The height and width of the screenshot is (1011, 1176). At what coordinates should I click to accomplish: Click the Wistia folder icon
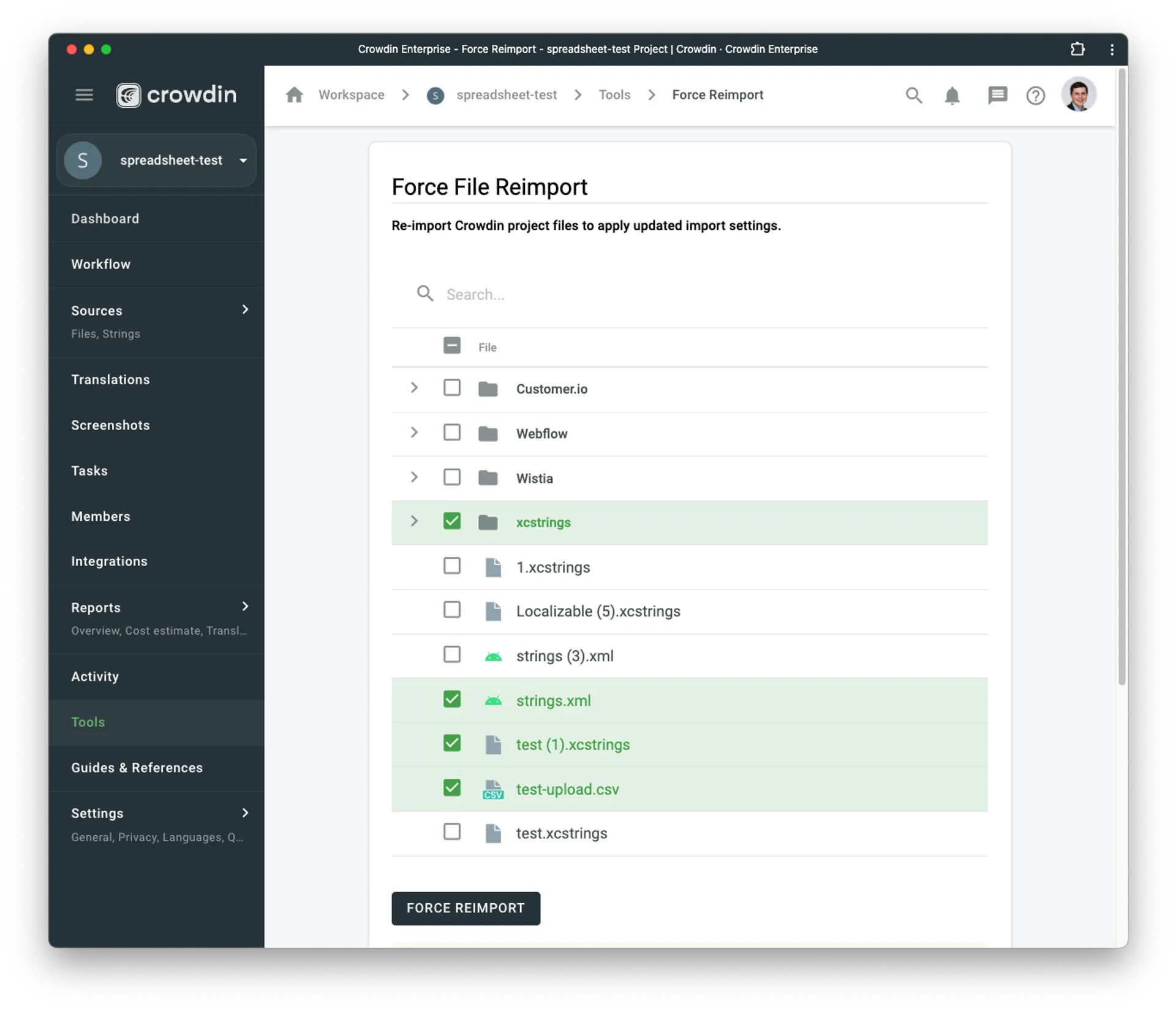tap(488, 477)
